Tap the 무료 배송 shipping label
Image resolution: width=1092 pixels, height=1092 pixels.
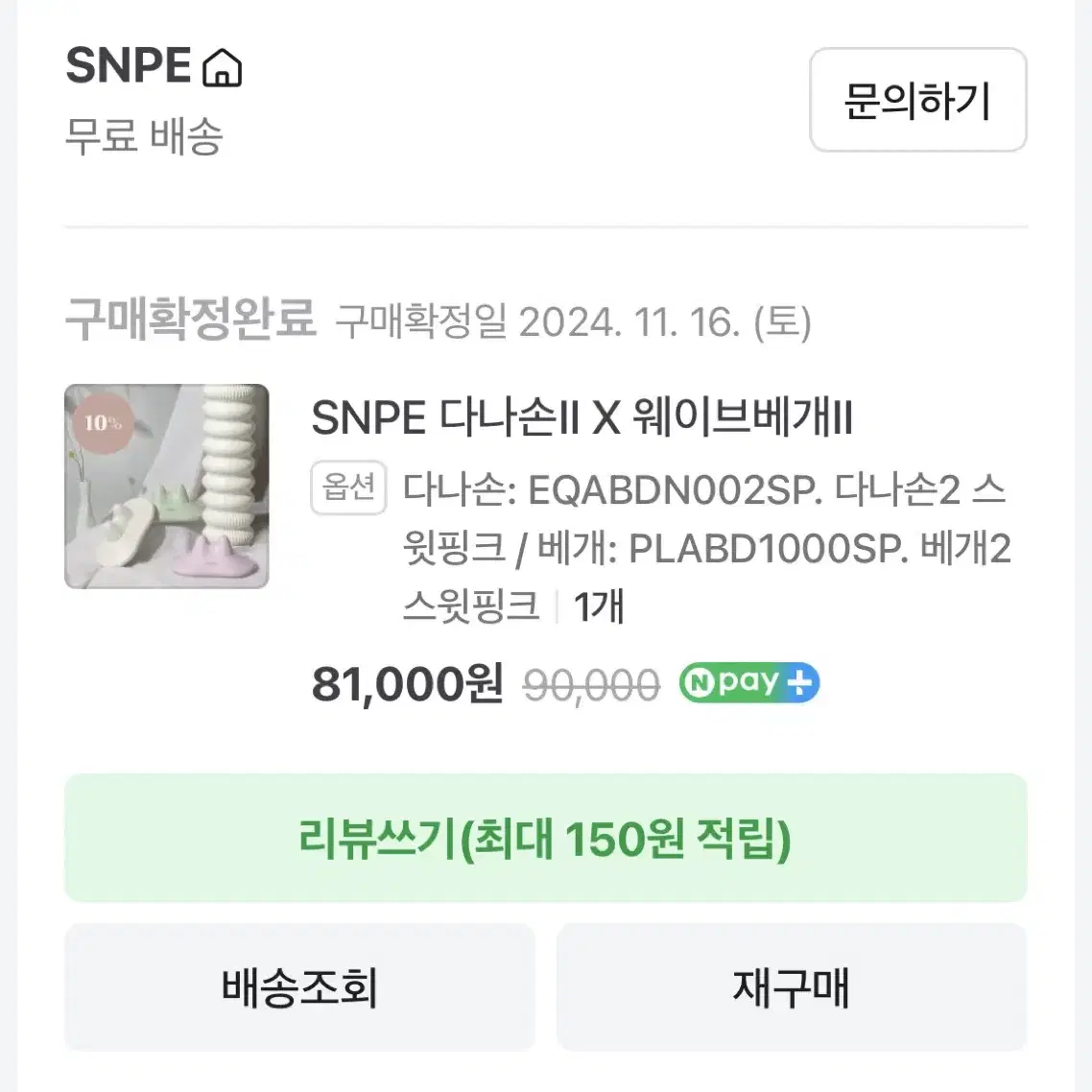tap(144, 135)
